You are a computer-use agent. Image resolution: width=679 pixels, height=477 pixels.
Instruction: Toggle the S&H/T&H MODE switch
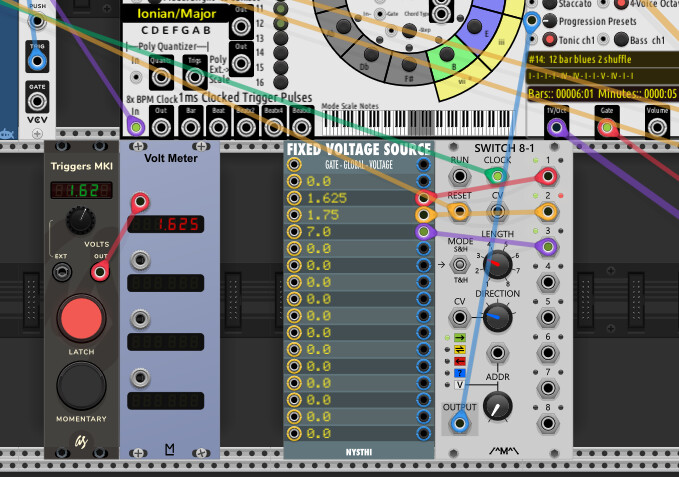coord(459,265)
